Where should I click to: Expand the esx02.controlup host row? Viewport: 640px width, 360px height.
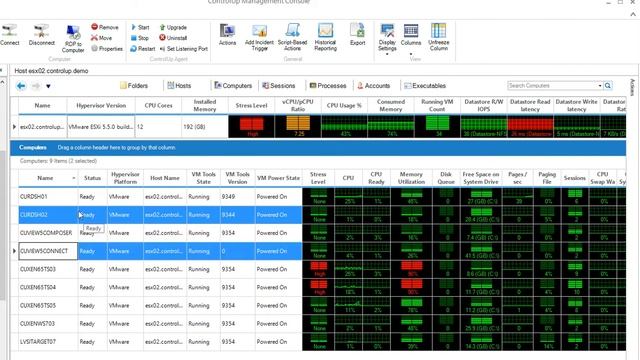14,127
